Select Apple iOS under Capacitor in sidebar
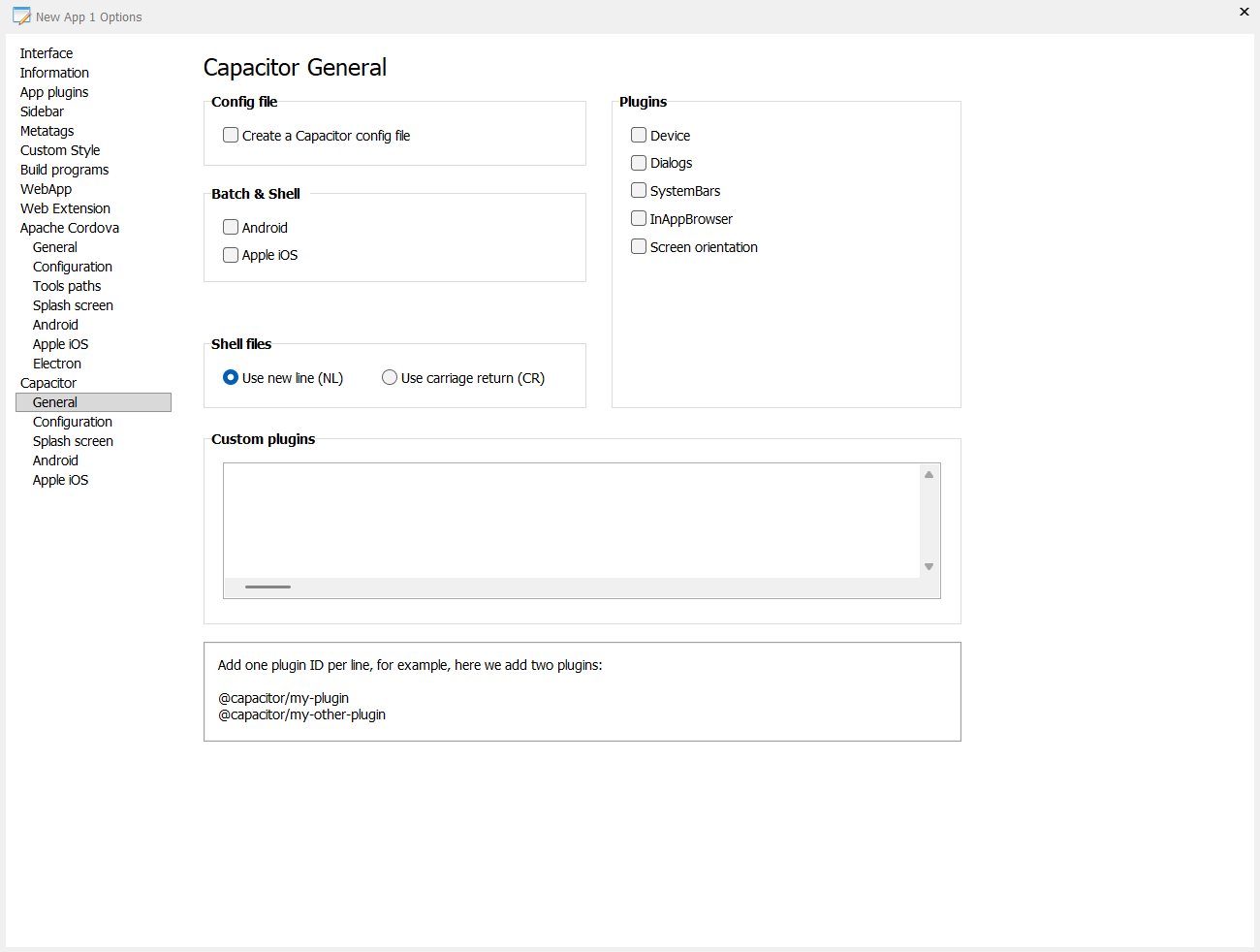 tap(60, 480)
